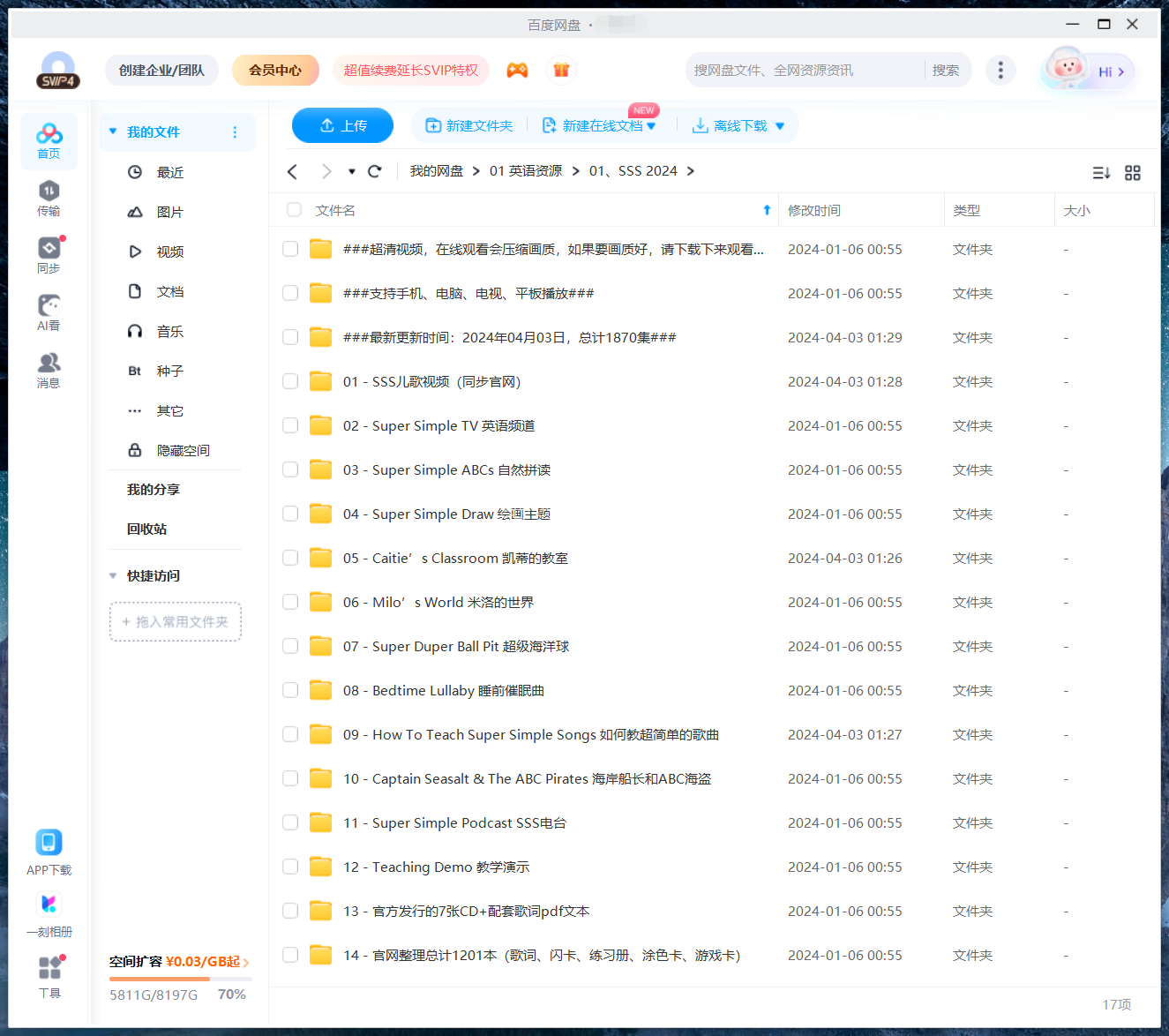Open the 一刻相册 album icon

coord(49,905)
